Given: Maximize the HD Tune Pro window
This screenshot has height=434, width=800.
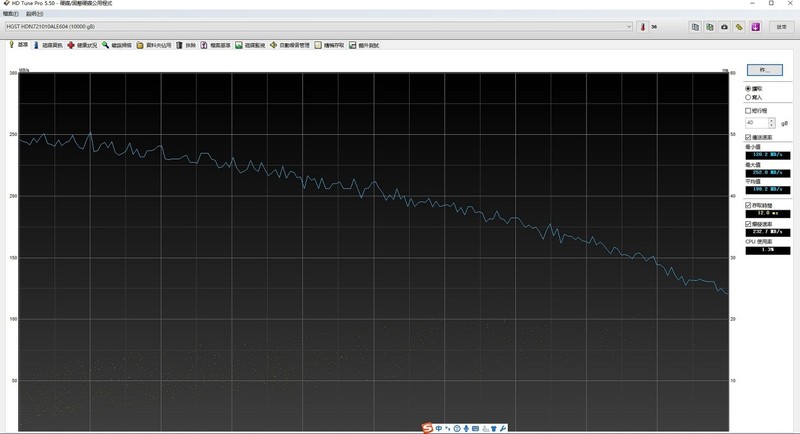Looking at the screenshot, I should tap(771, 3).
